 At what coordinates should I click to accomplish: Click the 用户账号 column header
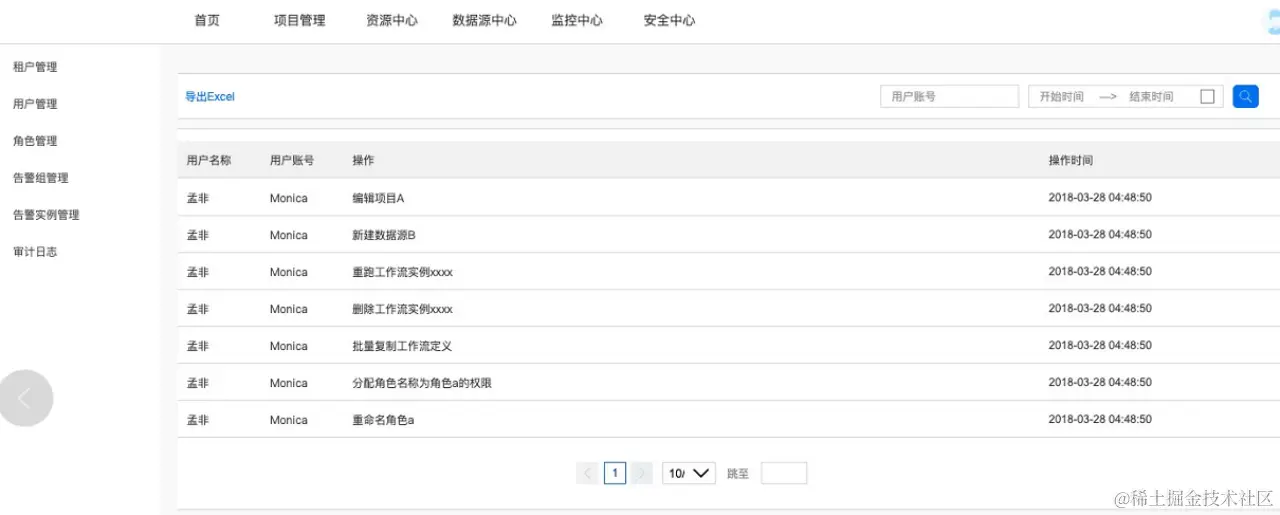[x=292, y=160]
